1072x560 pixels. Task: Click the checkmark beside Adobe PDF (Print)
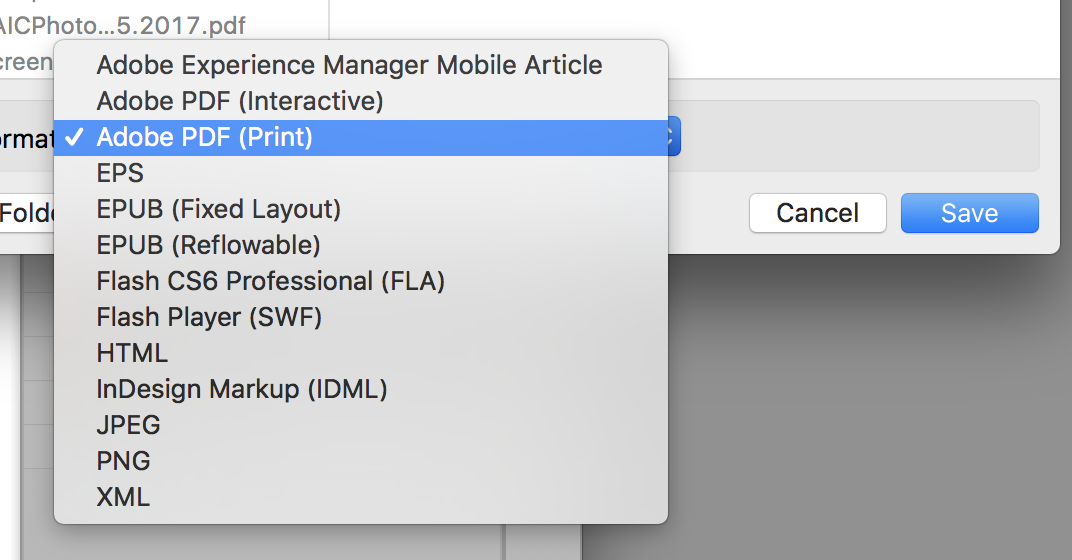click(x=75, y=137)
